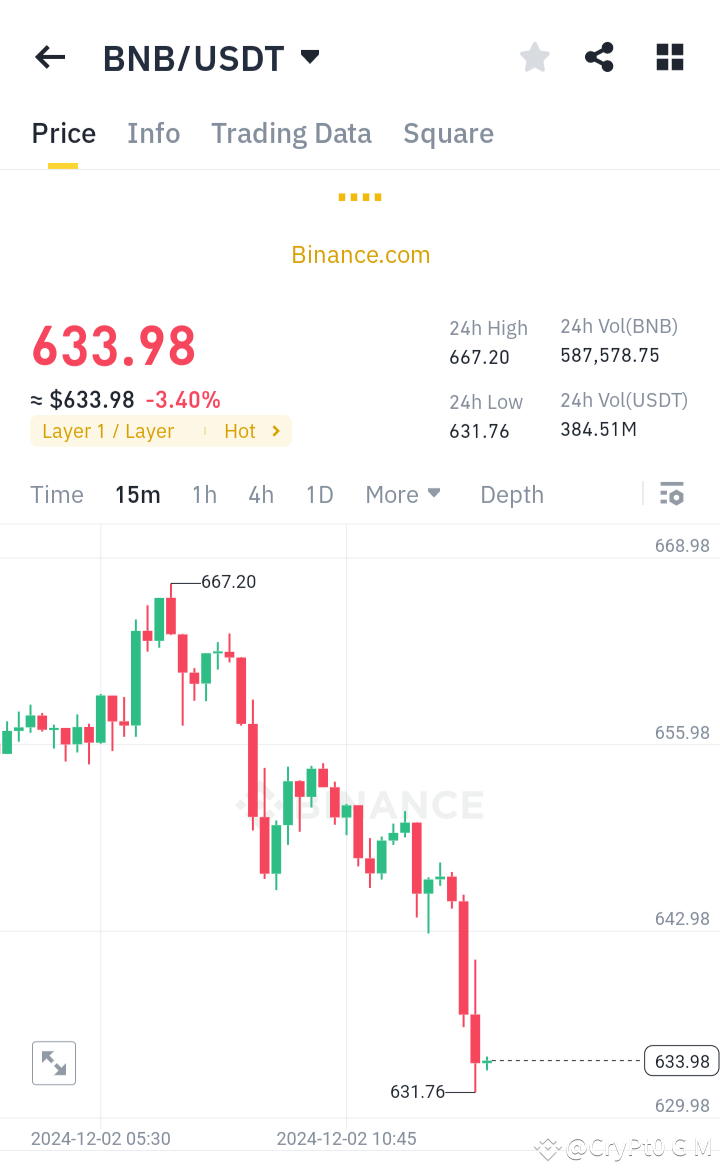Tap the 633.98 price marker on chart

[x=681, y=1061]
